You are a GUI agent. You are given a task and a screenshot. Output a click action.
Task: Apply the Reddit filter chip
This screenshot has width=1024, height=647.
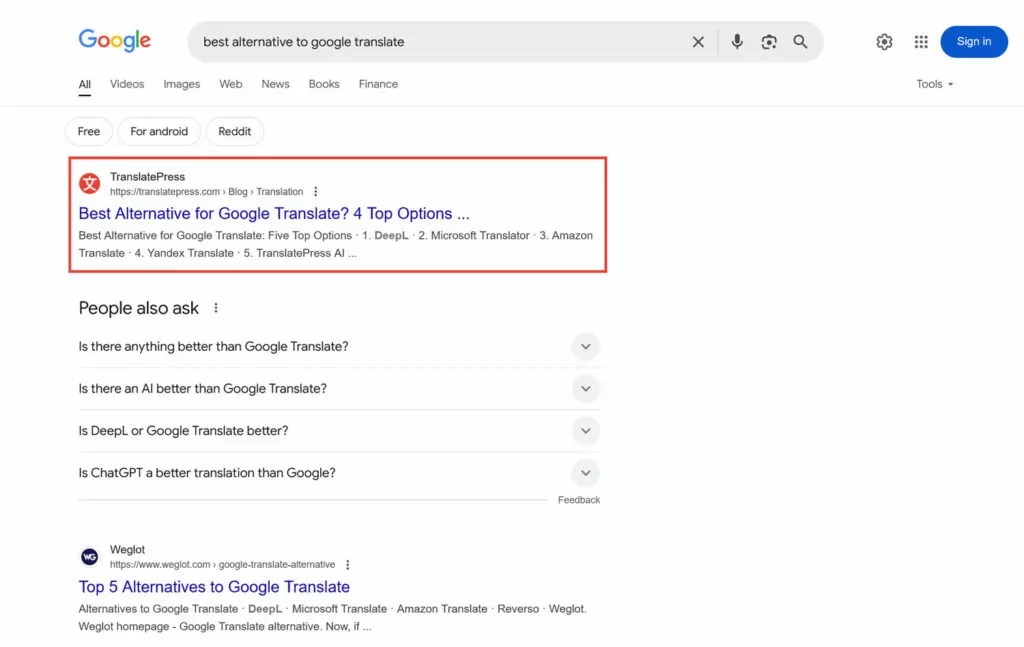(234, 131)
